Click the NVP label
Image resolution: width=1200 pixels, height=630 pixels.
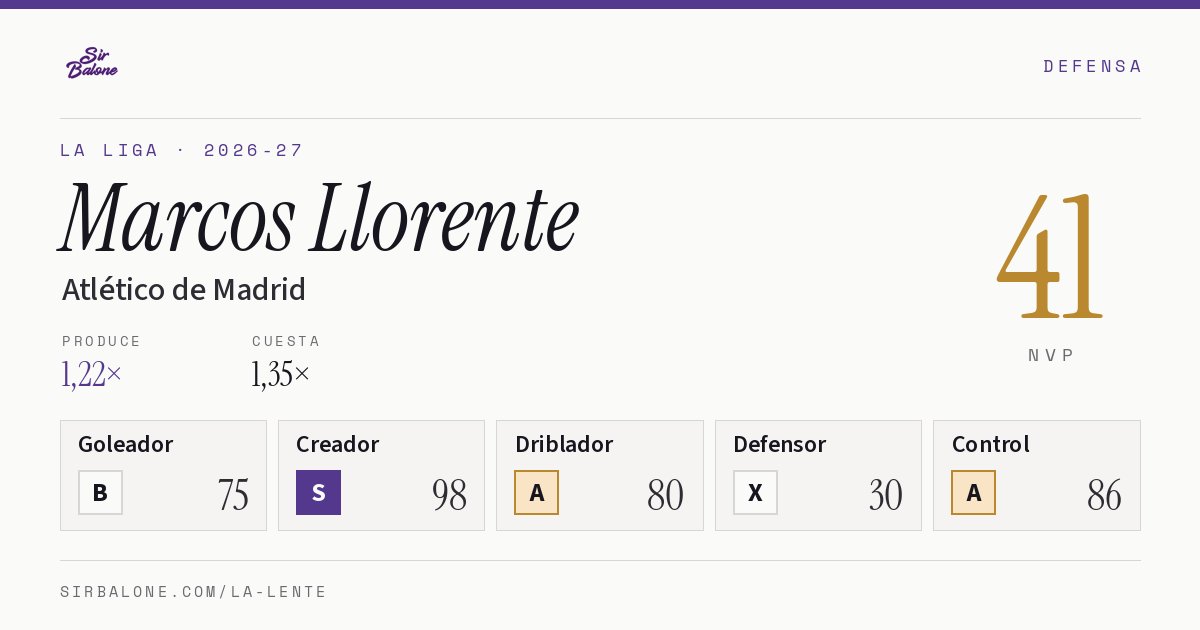[1051, 355]
